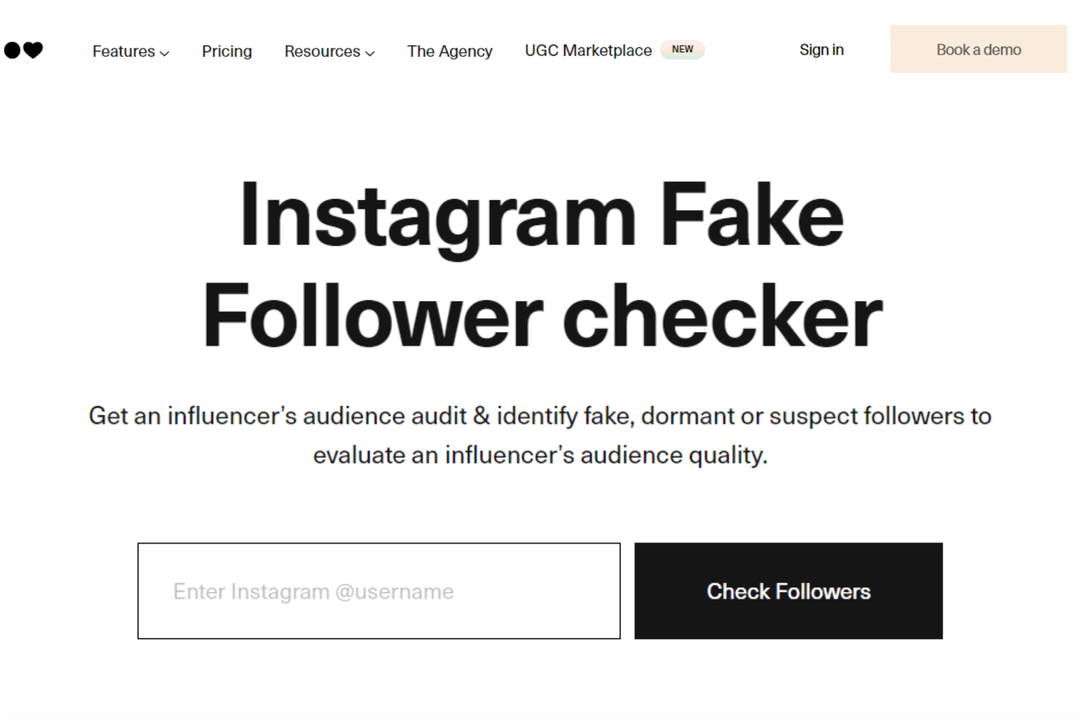This screenshot has height=720, width=1080.
Task: Click the Sign in link
Action: (821, 49)
